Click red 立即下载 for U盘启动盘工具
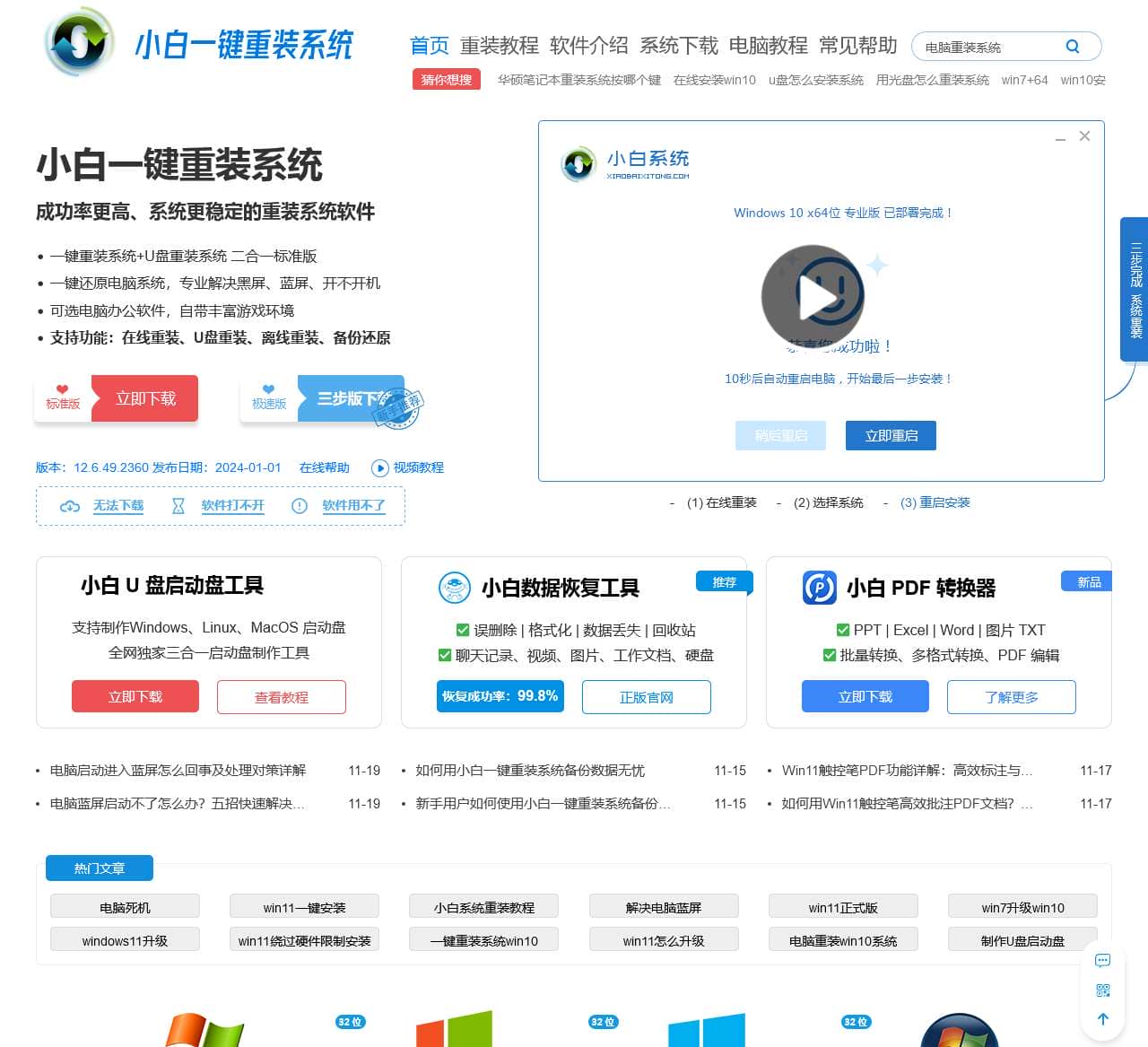This screenshot has height=1047, width=1148. coord(135,696)
